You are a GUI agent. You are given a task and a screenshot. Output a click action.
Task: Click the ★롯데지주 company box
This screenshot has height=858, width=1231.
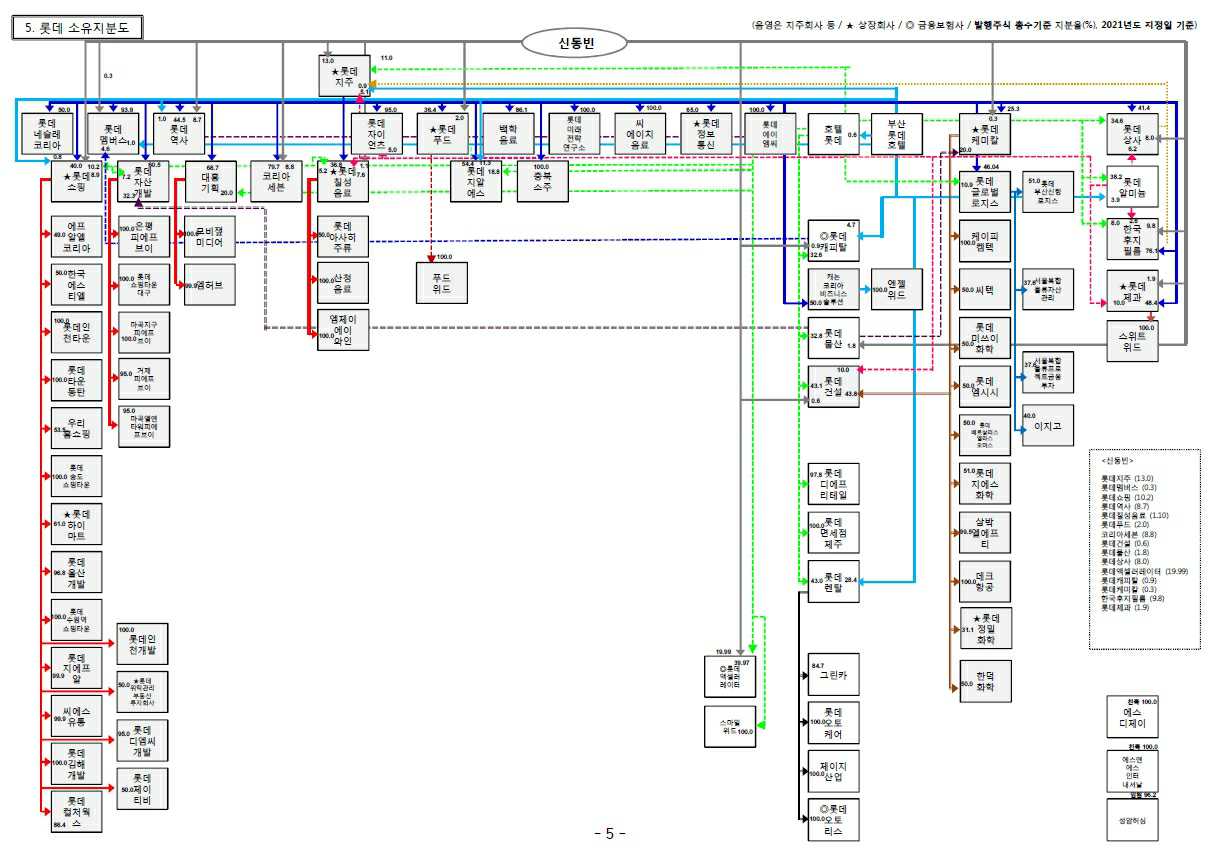(x=345, y=75)
